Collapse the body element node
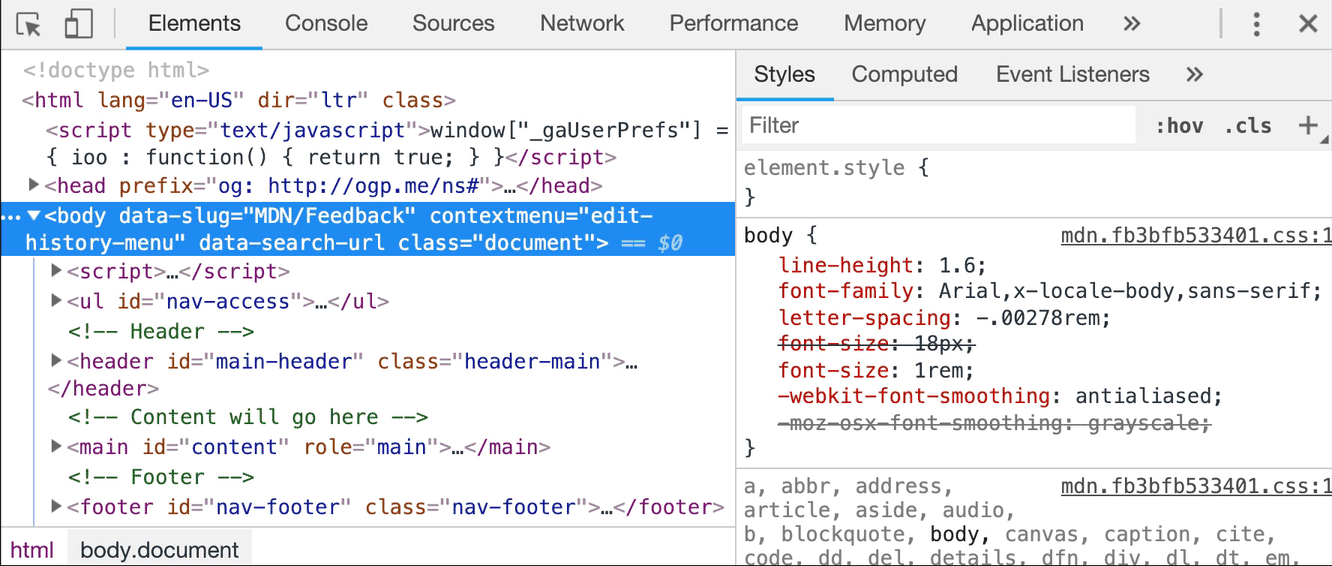 [x=34, y=215]
